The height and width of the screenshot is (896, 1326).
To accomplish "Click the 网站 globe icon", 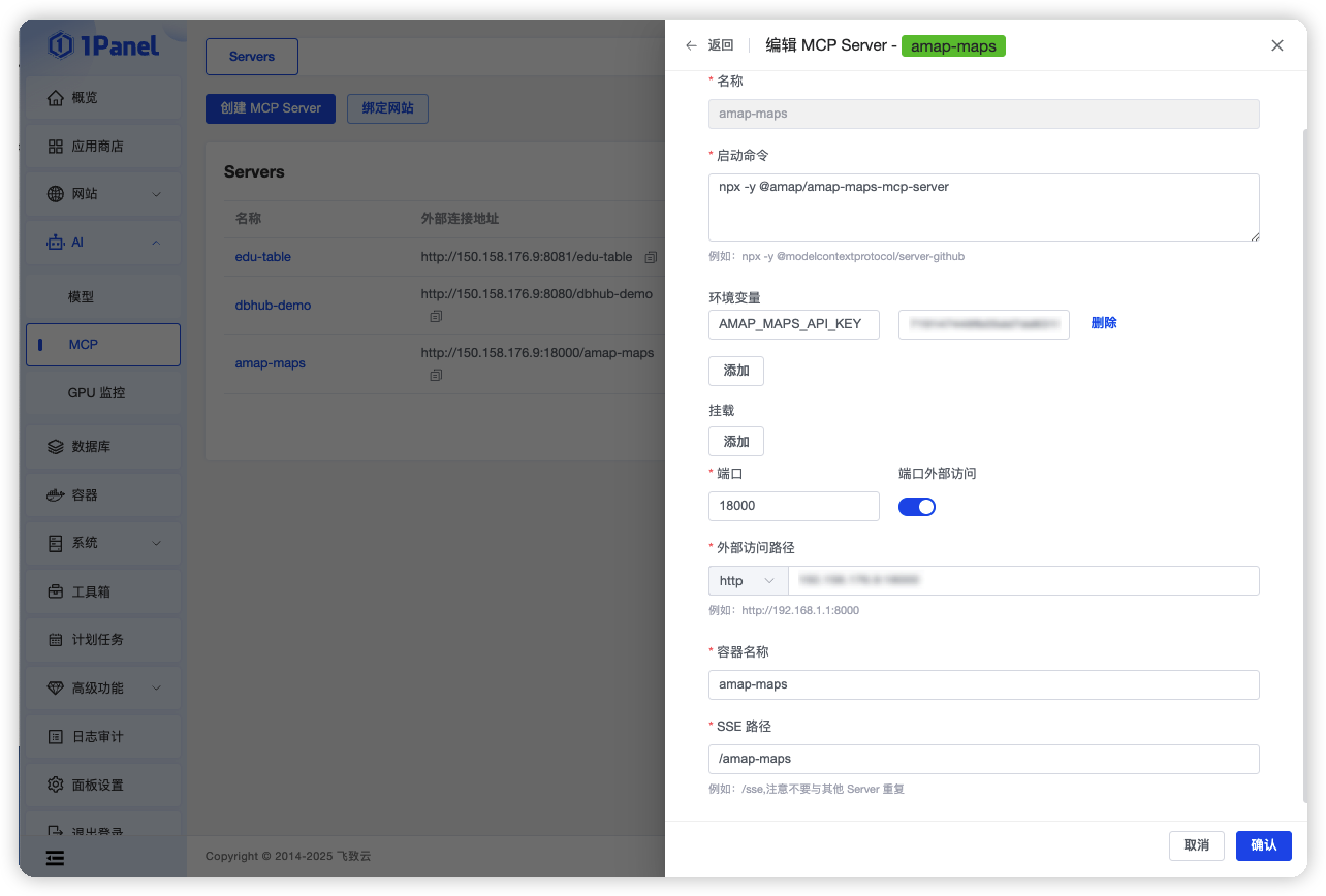I will (x=55, y=195).
